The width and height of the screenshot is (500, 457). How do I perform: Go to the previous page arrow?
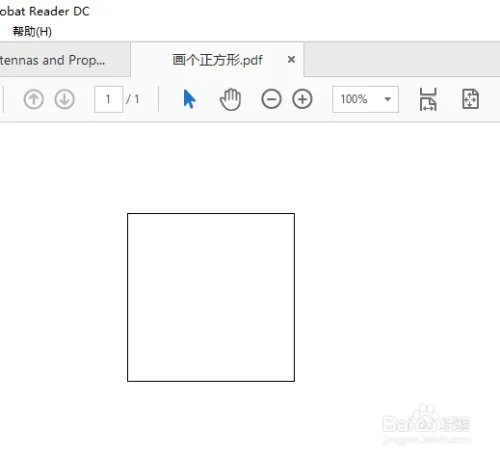tap(33, 99)
